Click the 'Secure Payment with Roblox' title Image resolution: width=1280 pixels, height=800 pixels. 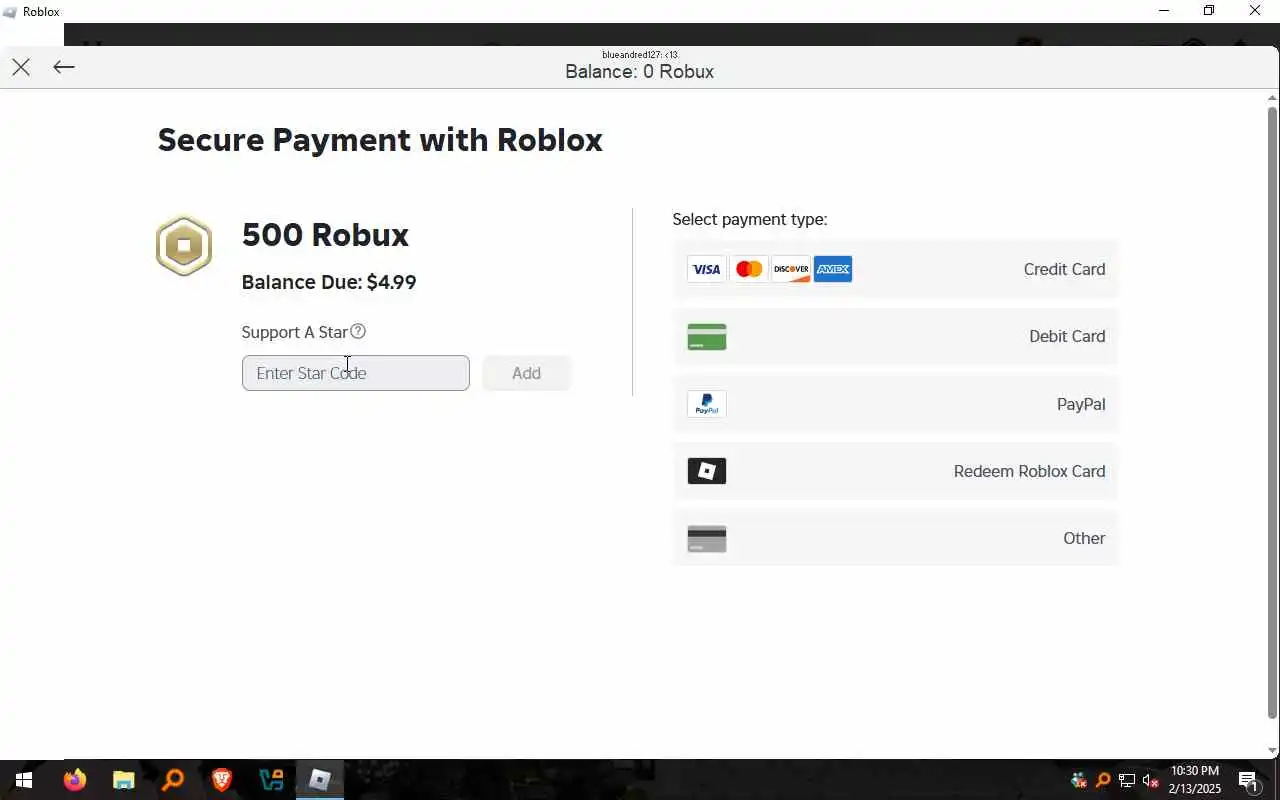point(380,140)
